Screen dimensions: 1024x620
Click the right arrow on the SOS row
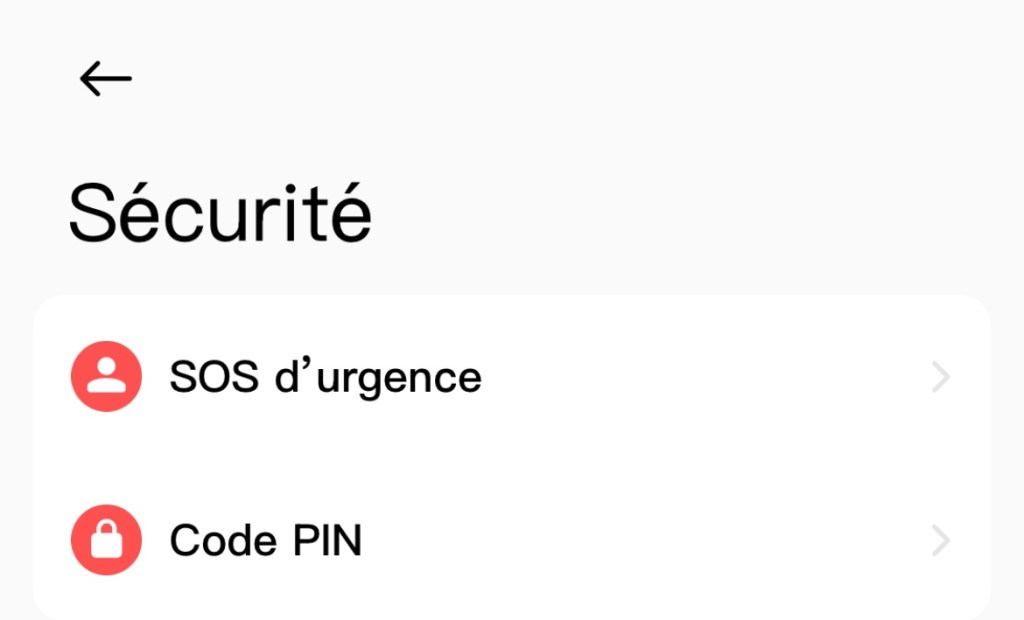click(940, 378)
